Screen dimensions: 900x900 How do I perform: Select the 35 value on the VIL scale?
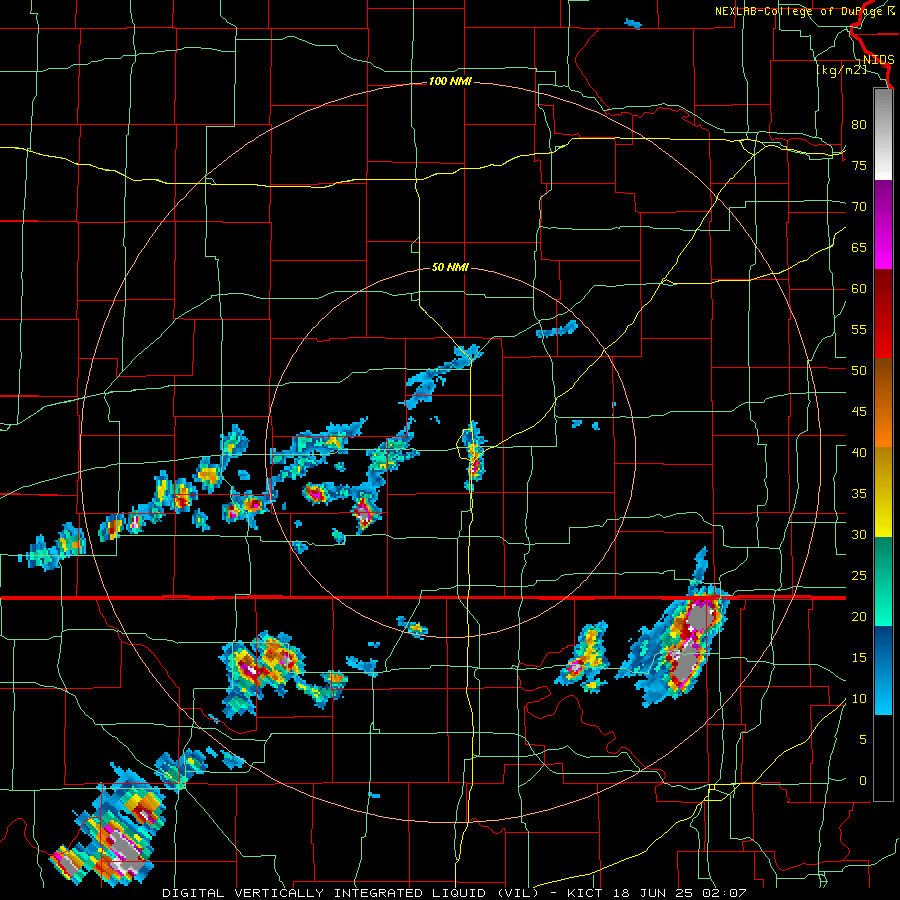tap(859, 494)
